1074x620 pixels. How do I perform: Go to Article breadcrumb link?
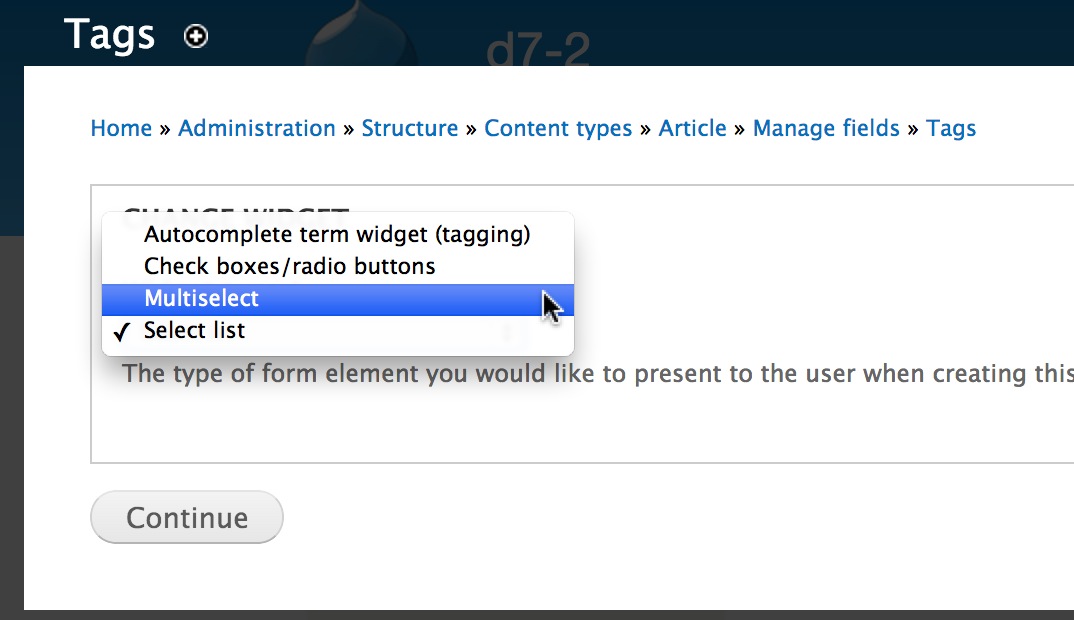point(692,128)
